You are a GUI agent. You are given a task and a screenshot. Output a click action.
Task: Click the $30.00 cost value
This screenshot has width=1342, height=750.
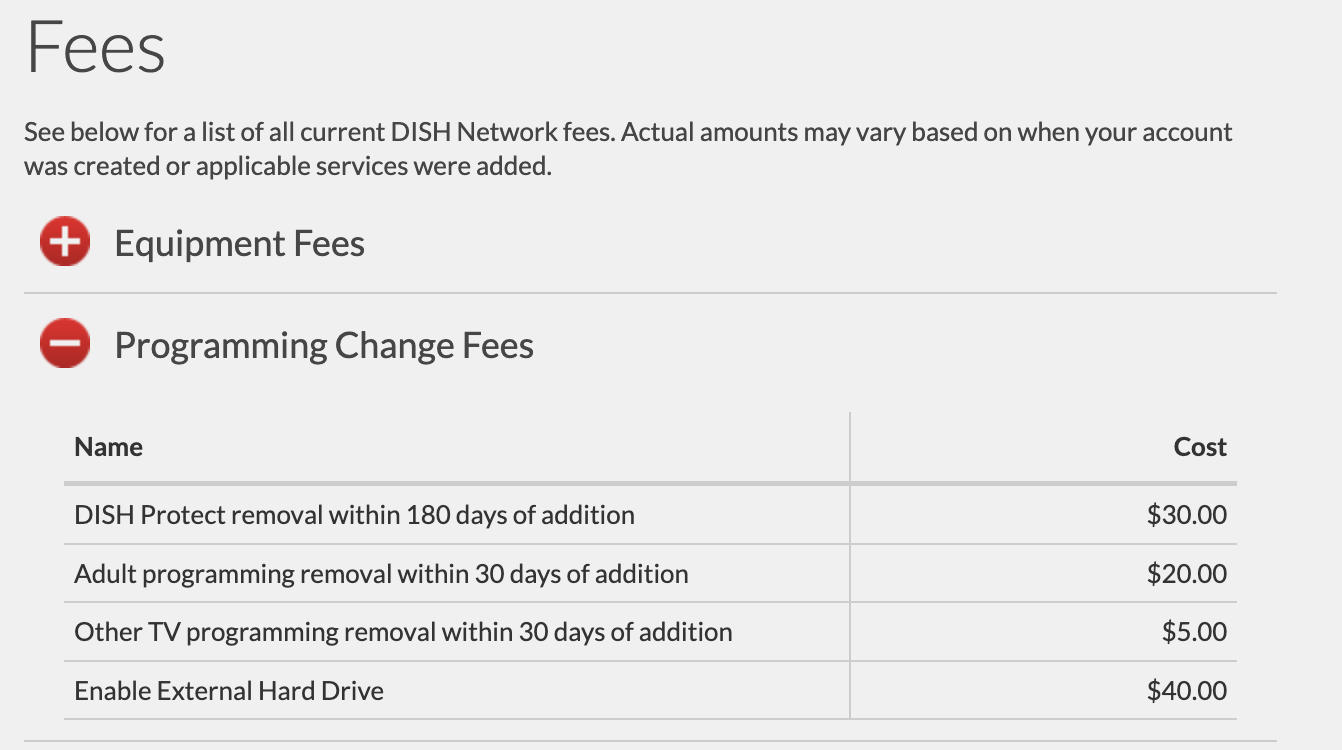1187,515
